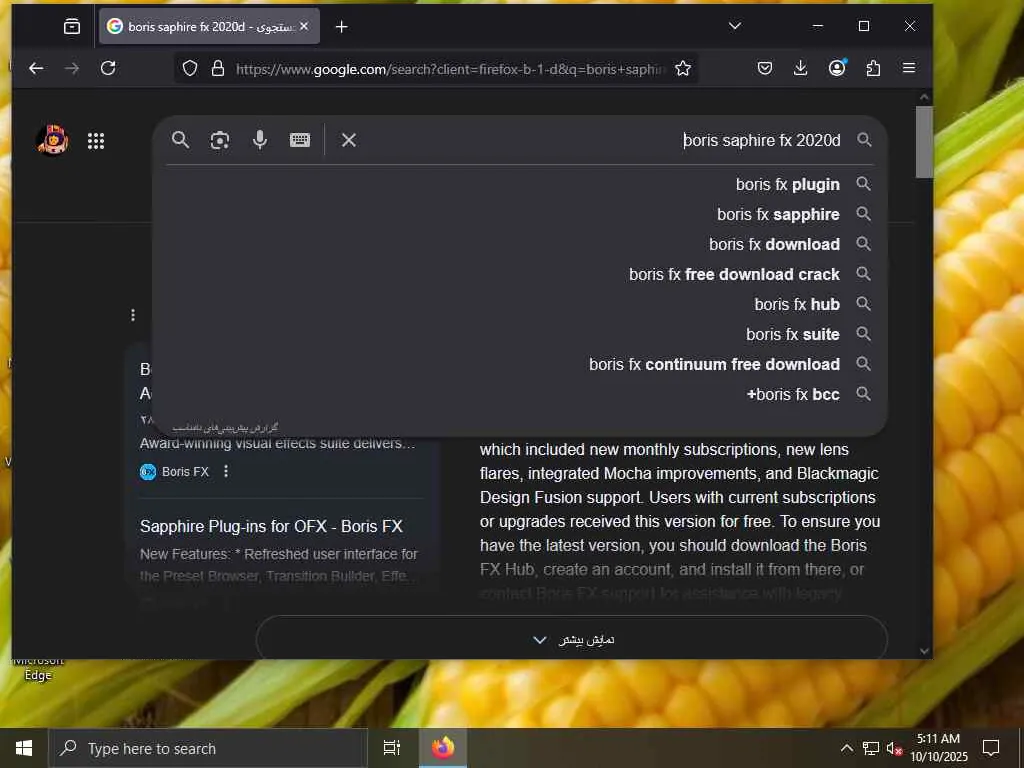The width and height of the screenshot is (1024, 768).
Task: Click the tracking protection shield icon
Action: 190,68
